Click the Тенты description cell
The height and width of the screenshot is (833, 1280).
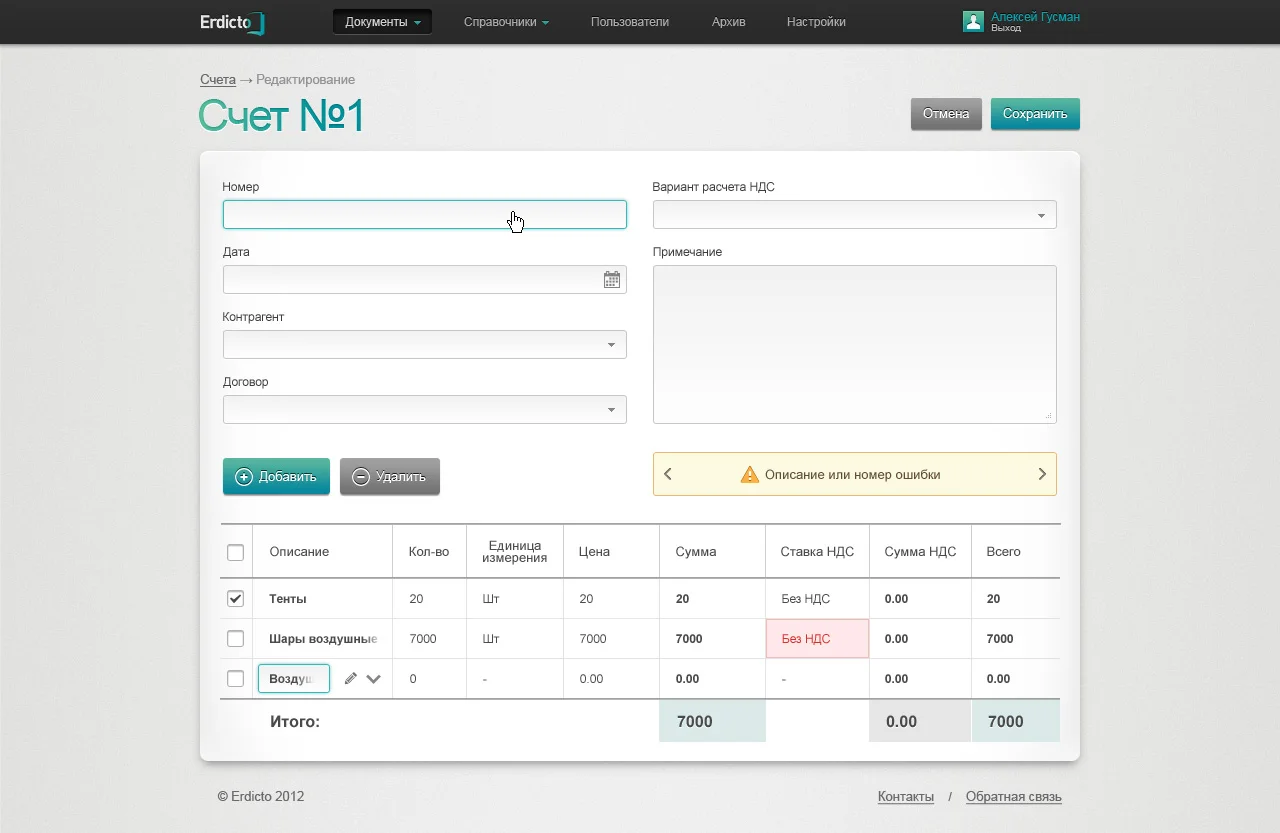point(322,599)
